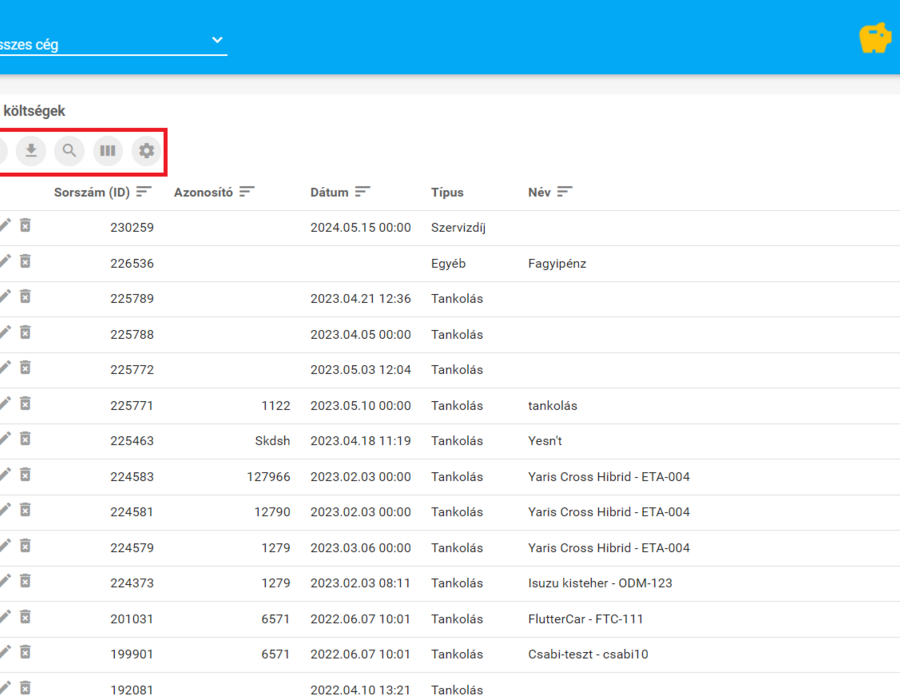The width and height of the screenshot is (900, 700).
Task: Click date 2024.05.15 00:00
Action: [x=360, y=228]
